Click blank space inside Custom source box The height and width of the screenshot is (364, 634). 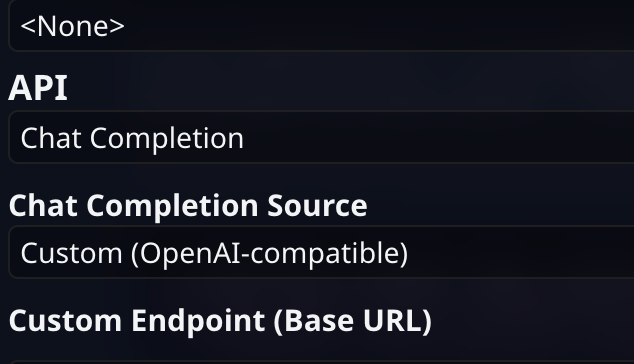[518, 252]
